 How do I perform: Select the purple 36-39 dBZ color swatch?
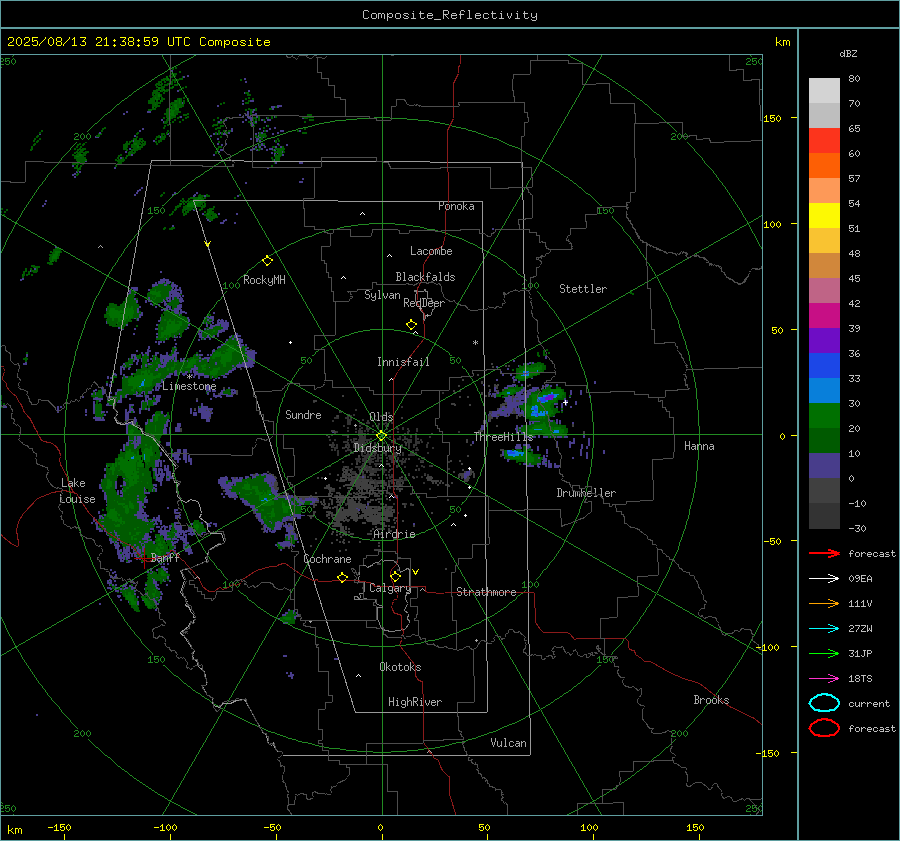point(824,340)
